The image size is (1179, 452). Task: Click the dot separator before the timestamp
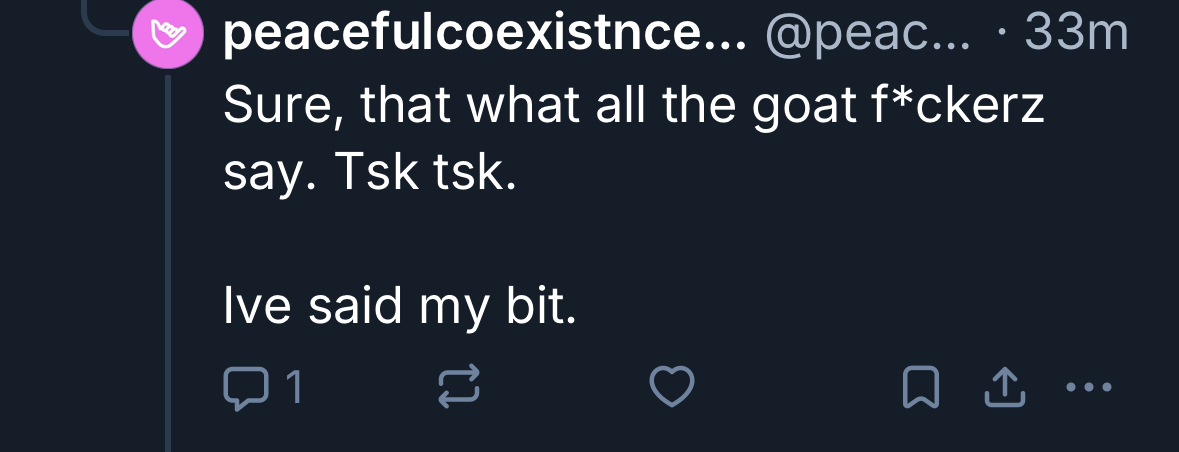point(1002,37)
